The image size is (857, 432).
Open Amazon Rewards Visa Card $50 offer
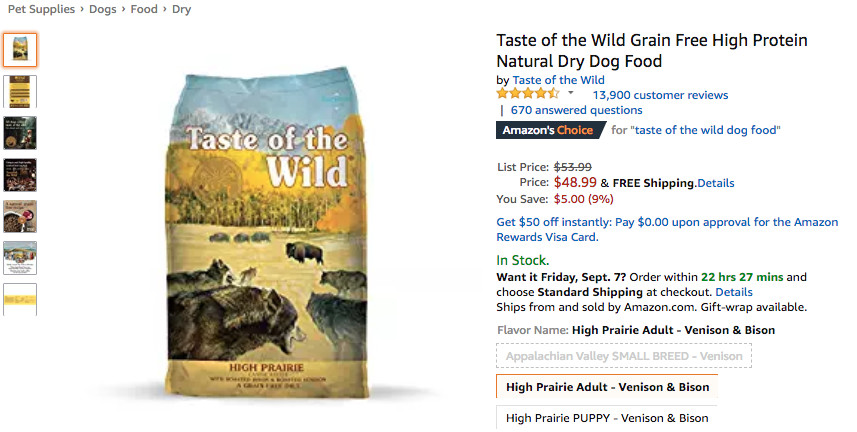point(667,229)
